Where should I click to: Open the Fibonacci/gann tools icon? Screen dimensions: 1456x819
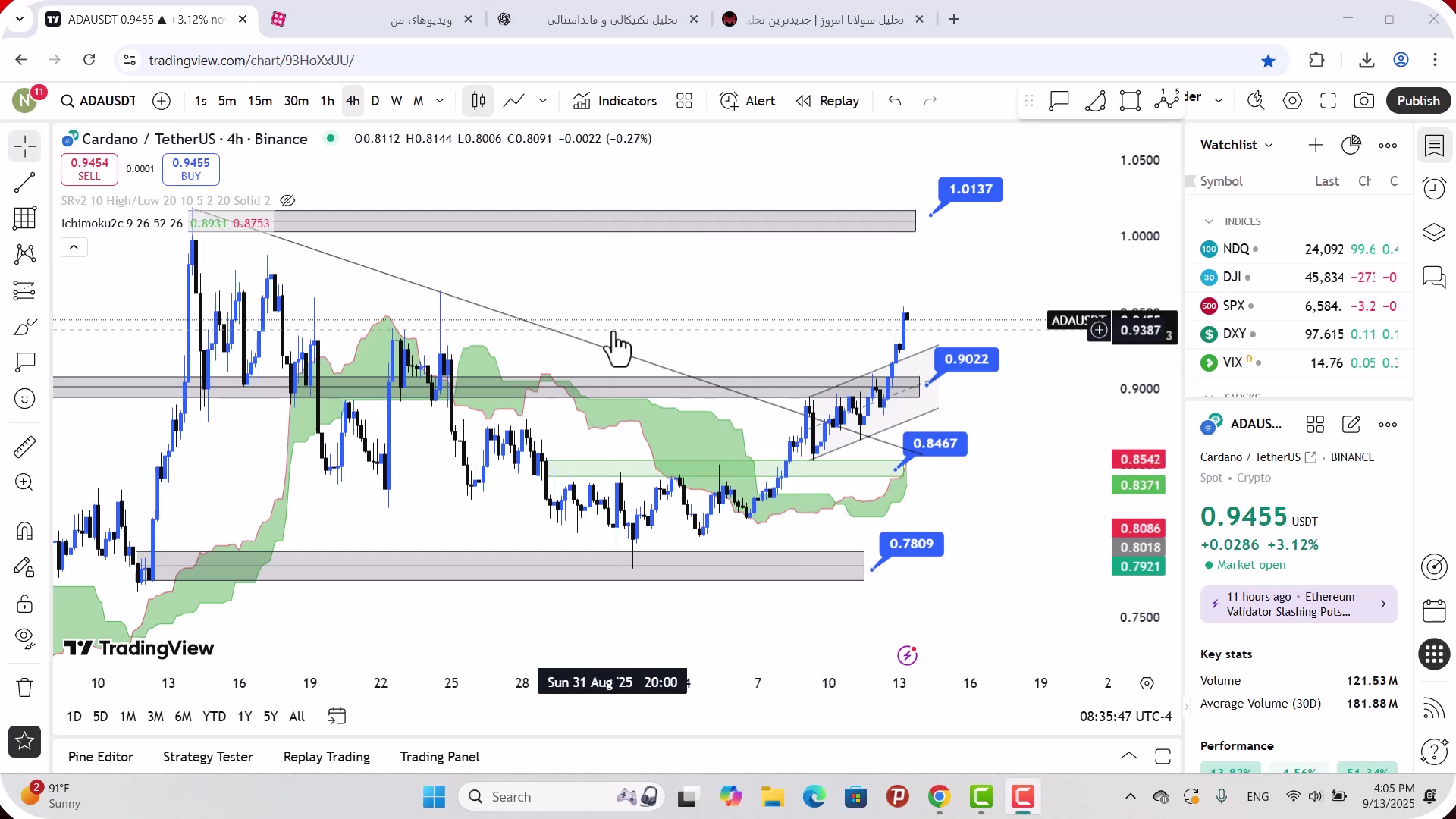click(25, 218)
